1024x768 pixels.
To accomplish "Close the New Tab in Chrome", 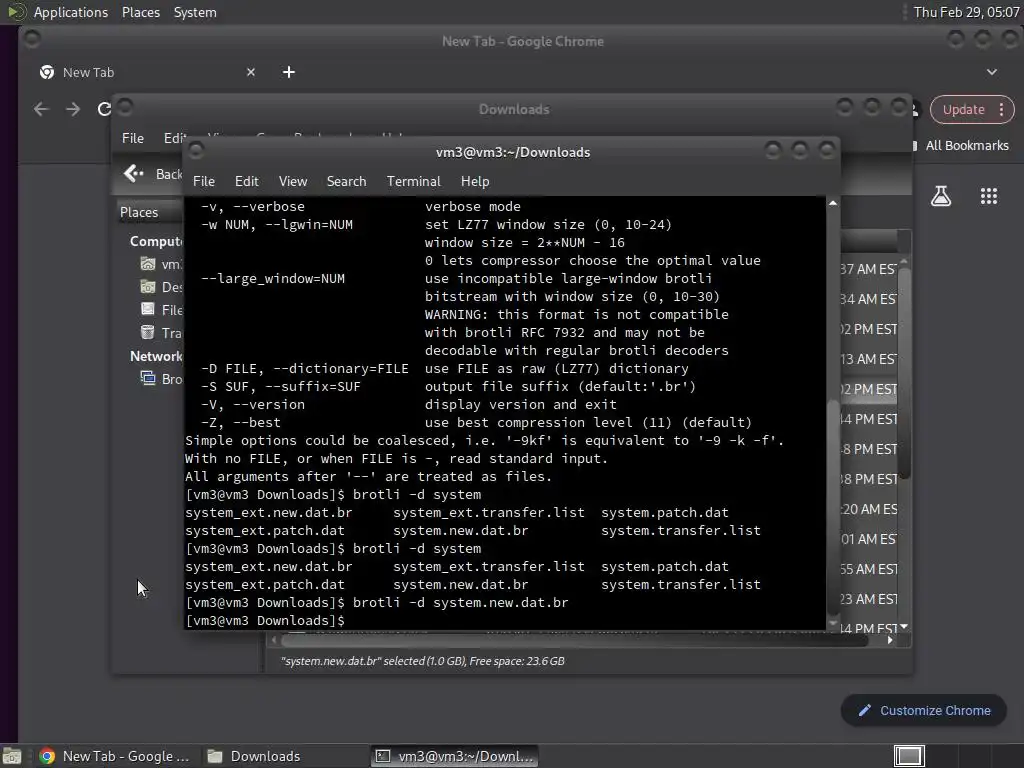I will (x=251, y=72).
